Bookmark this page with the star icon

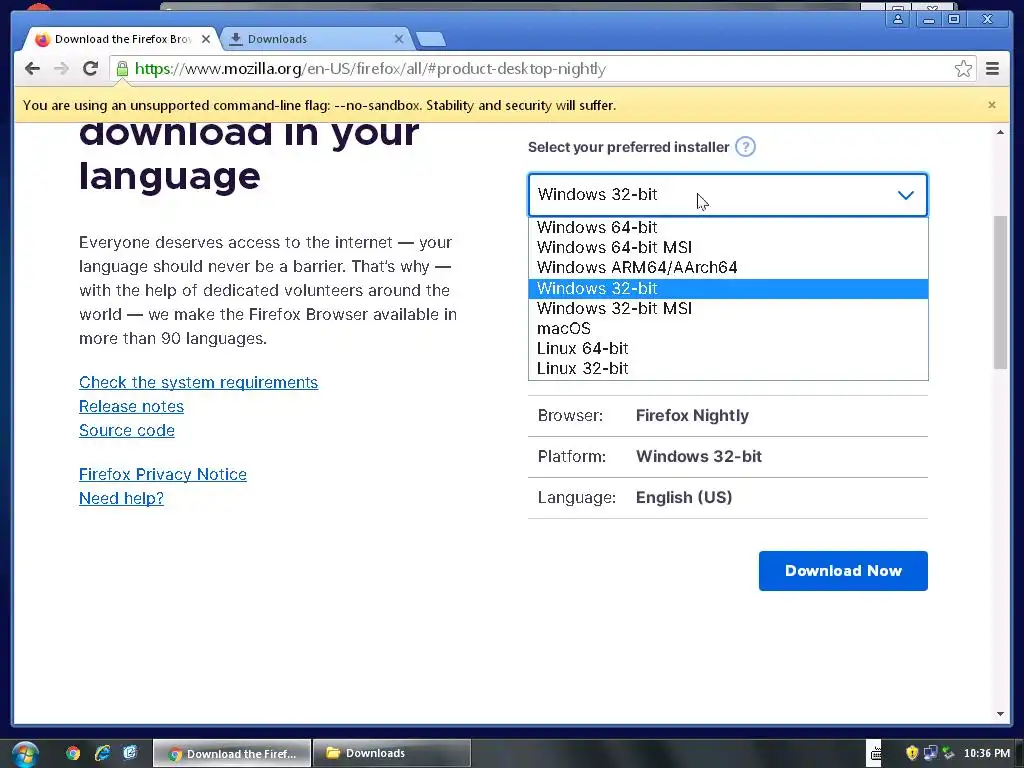[x=963, y=69]
